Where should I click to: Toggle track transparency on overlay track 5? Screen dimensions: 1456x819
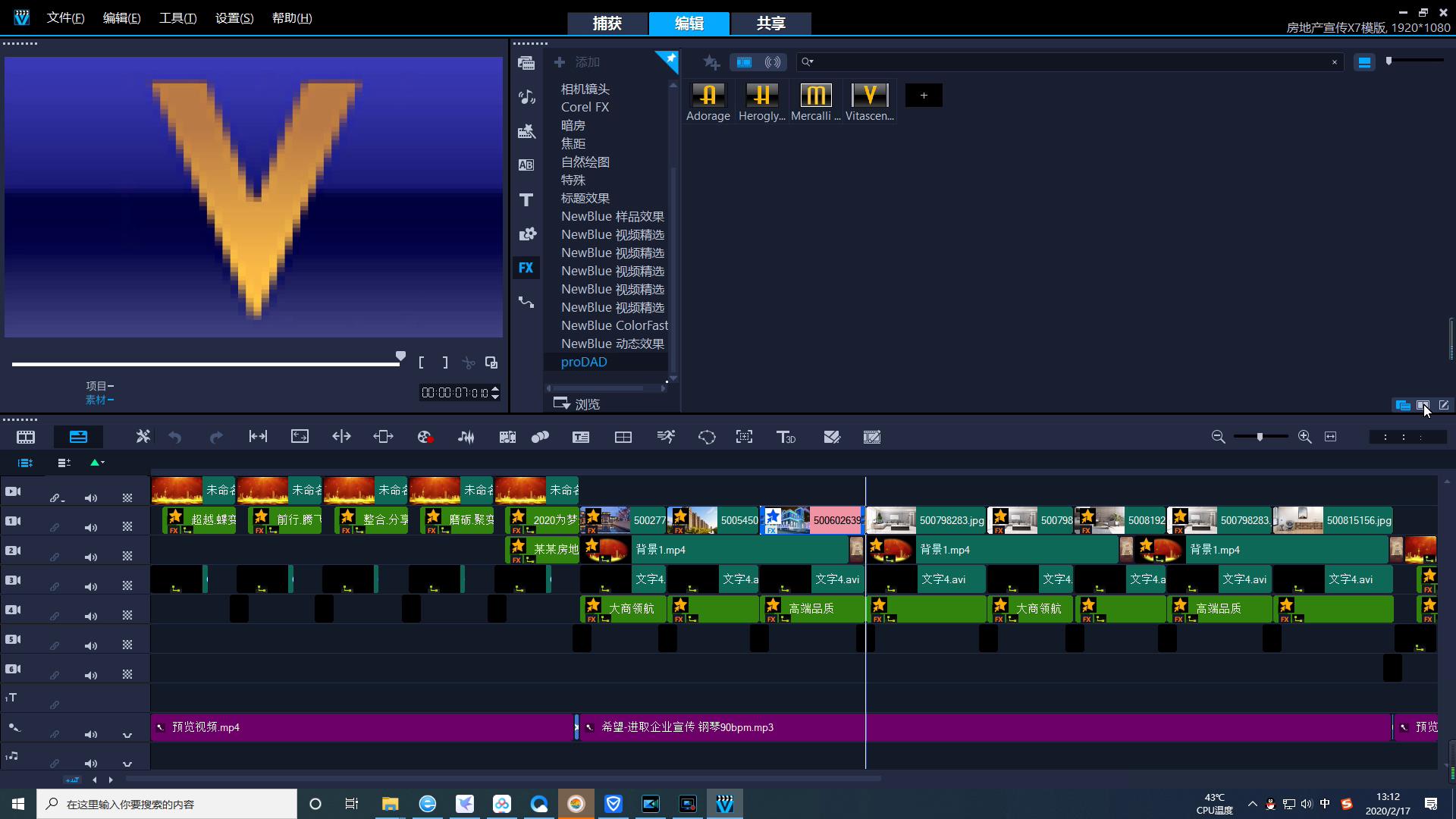[x=127, y=645]
